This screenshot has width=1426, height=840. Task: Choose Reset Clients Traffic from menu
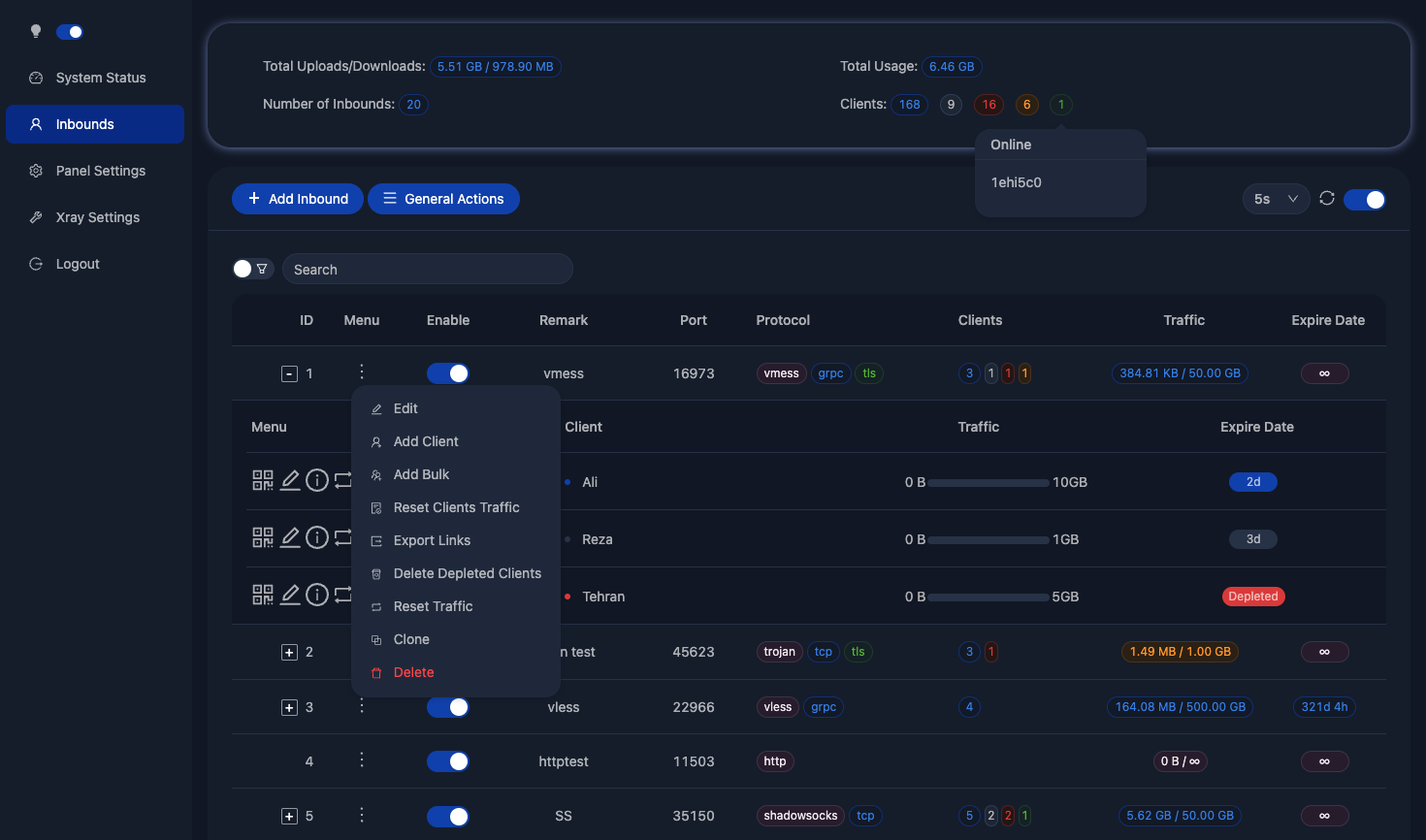tap(456, 507)
